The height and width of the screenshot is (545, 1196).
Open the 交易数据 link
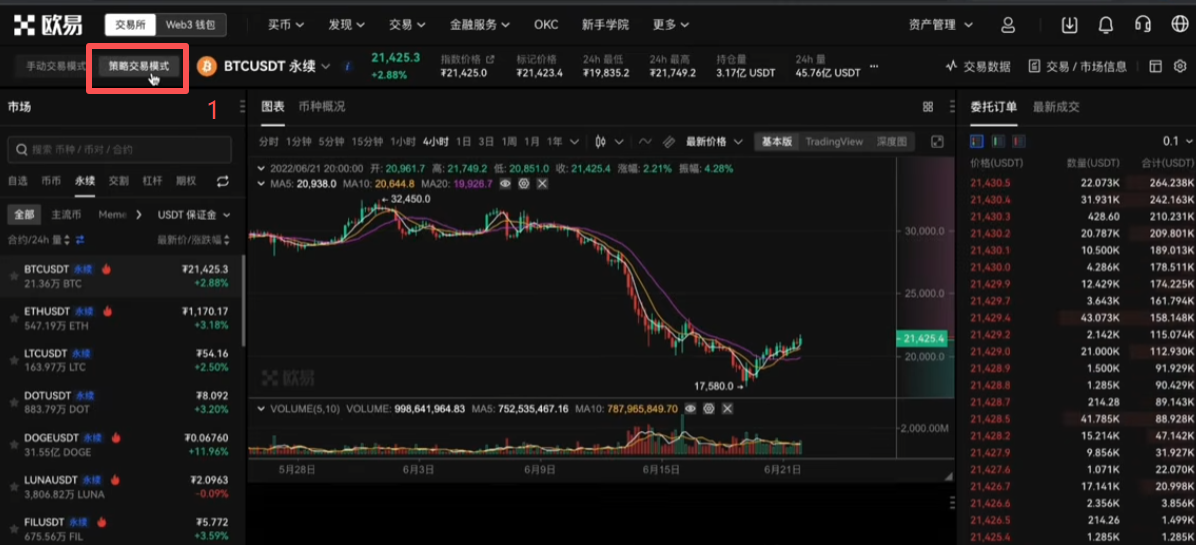(x=978, y=66)
